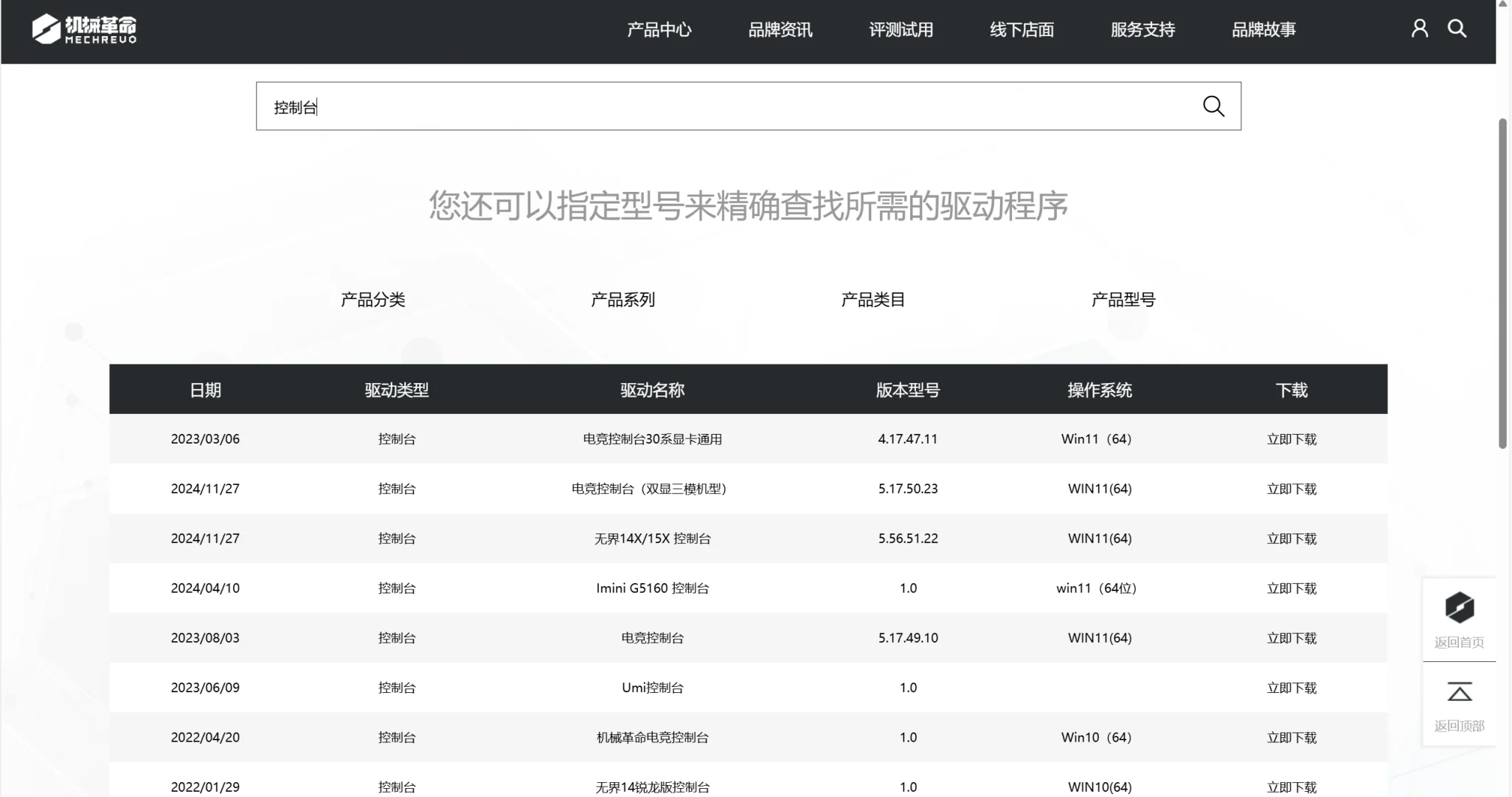Expand the 产品型号 filter
This screenshot has width=1512, height=797.
[1123, 300]
